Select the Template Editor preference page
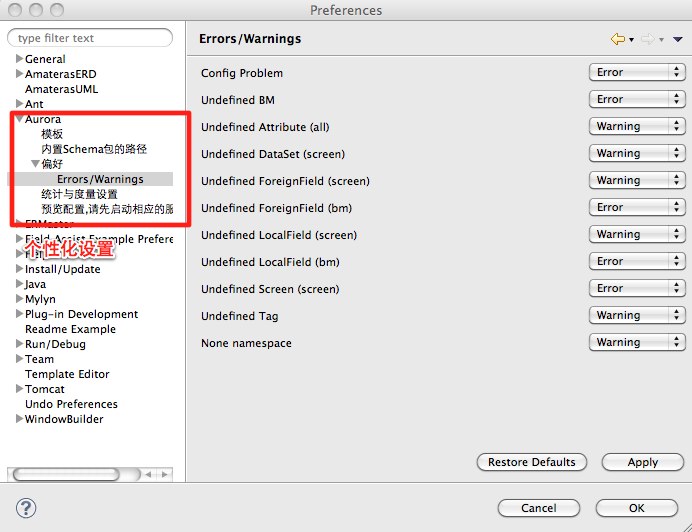Viewport: 692px width, 532px height. 67,374
